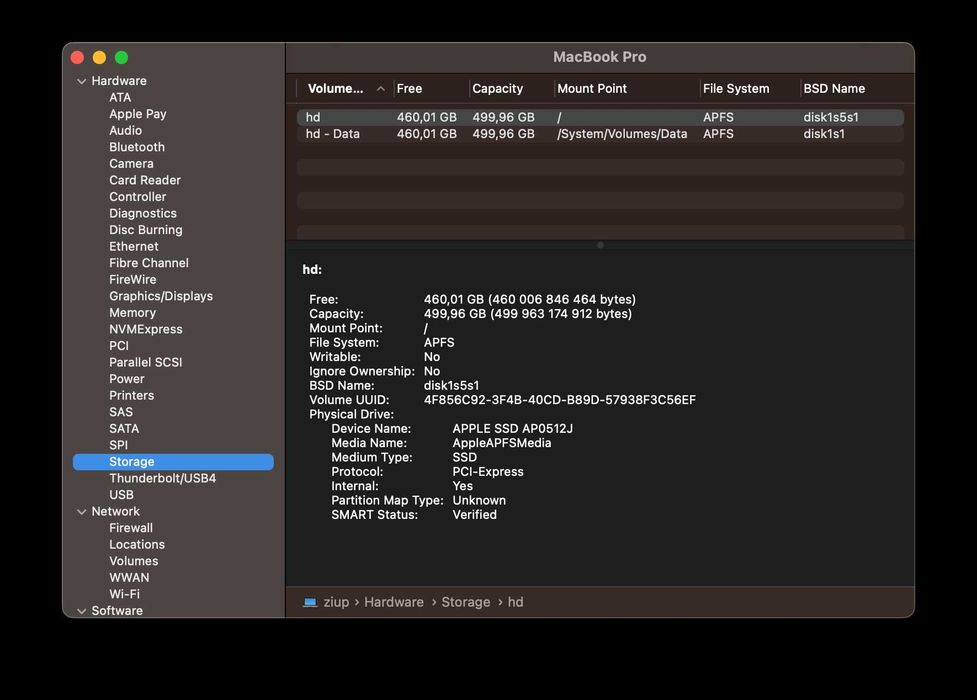977x700 pixels.
Task: Select USB in the sidebar
Action: 121,495
